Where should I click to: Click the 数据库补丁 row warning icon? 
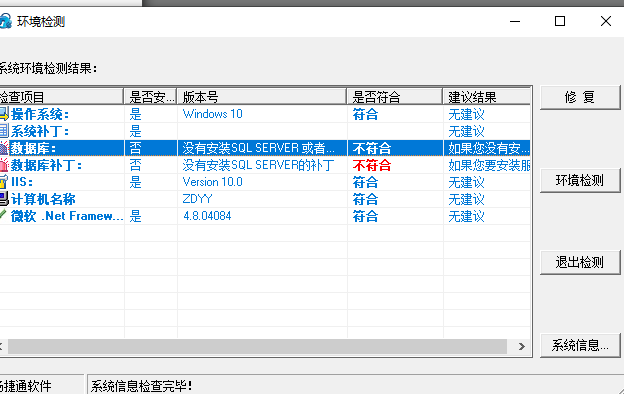(x=4, y=165)
